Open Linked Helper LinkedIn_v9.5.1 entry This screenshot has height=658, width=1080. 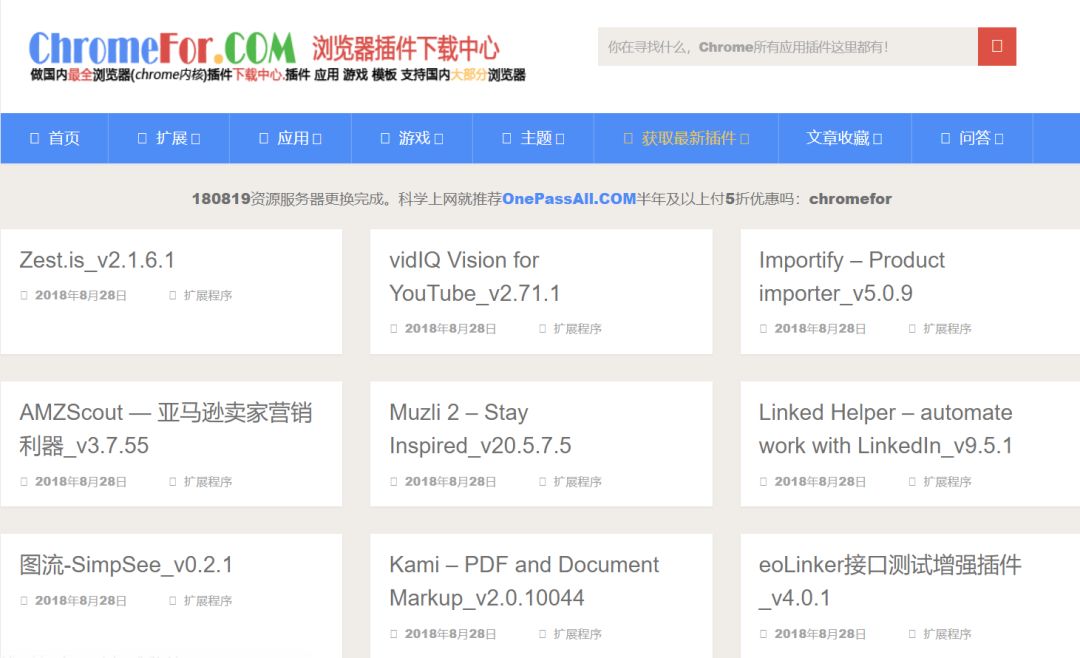(x=885, y=429)
